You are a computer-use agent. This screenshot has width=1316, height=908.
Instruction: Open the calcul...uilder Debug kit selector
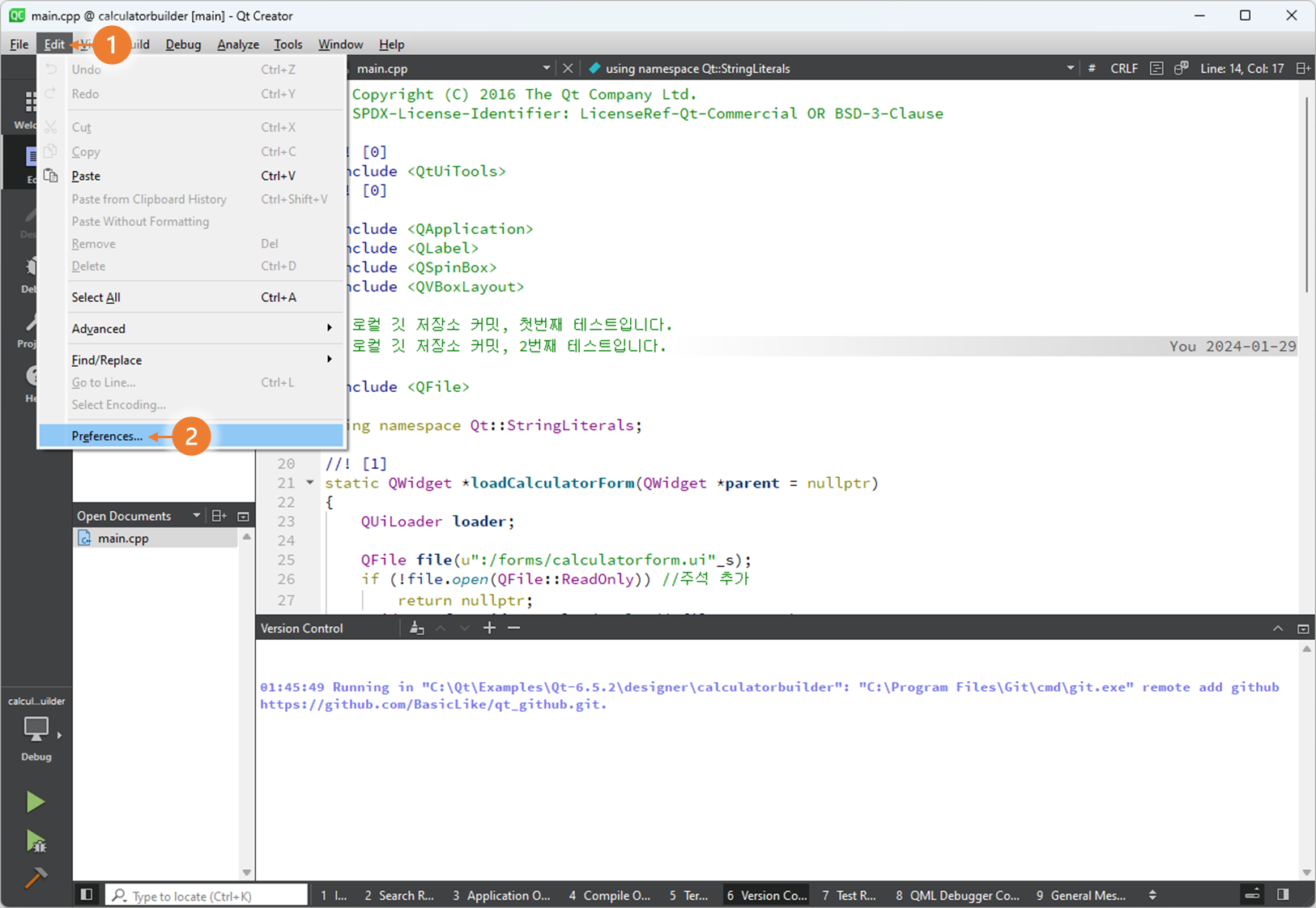tap(36, 729)
